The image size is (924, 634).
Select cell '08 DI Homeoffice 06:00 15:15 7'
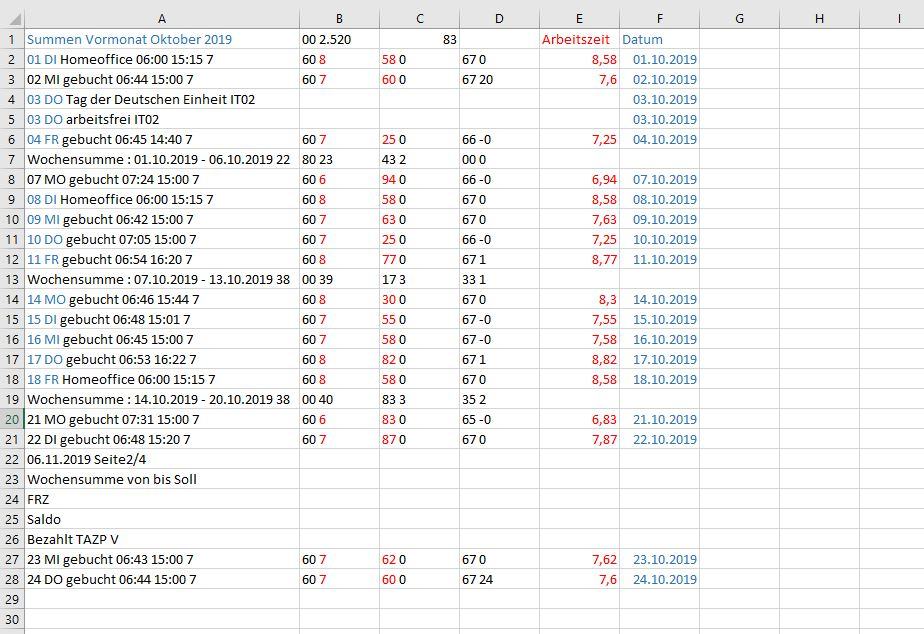[161, 200]
